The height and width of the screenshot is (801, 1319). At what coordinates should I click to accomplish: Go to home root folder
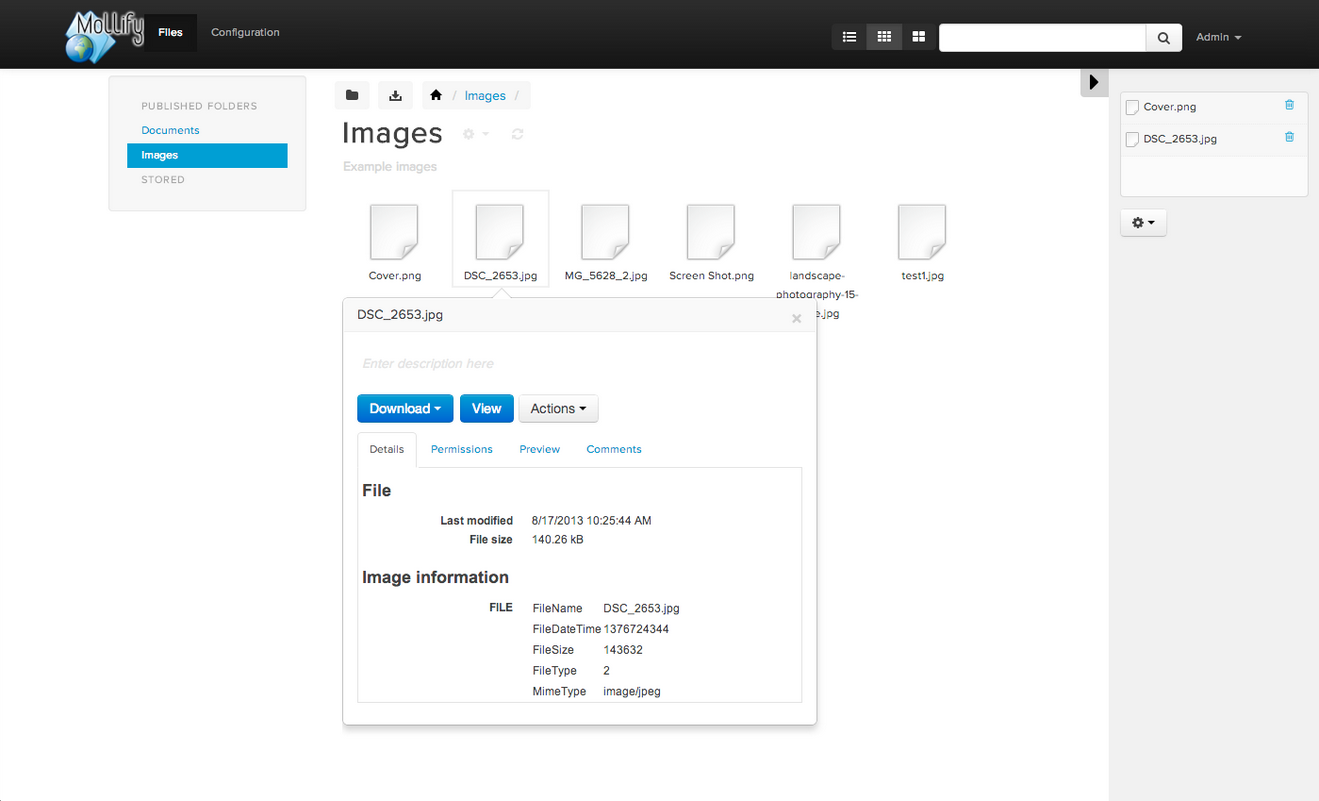click(x=436, y=95)
